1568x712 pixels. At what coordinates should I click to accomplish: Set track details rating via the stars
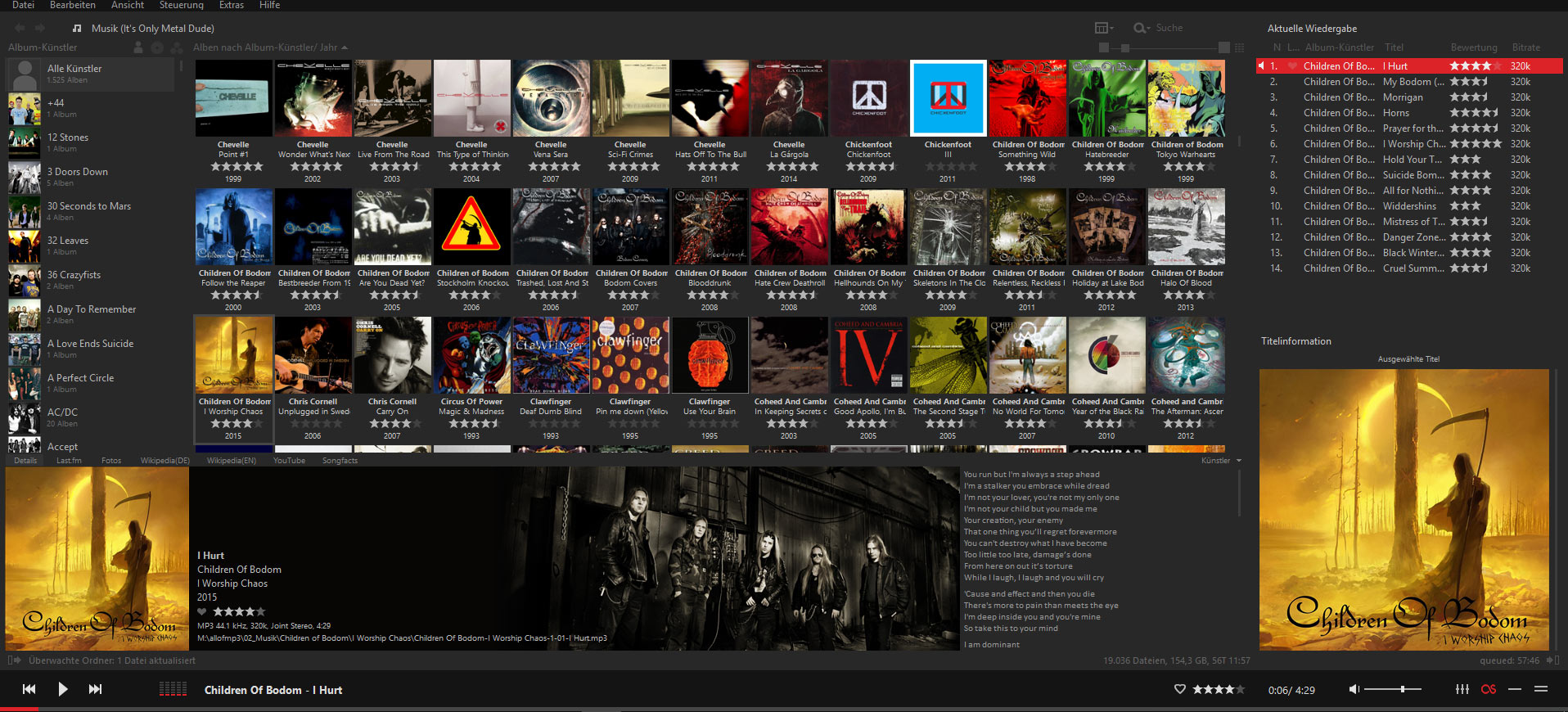[x=240, y=611]
